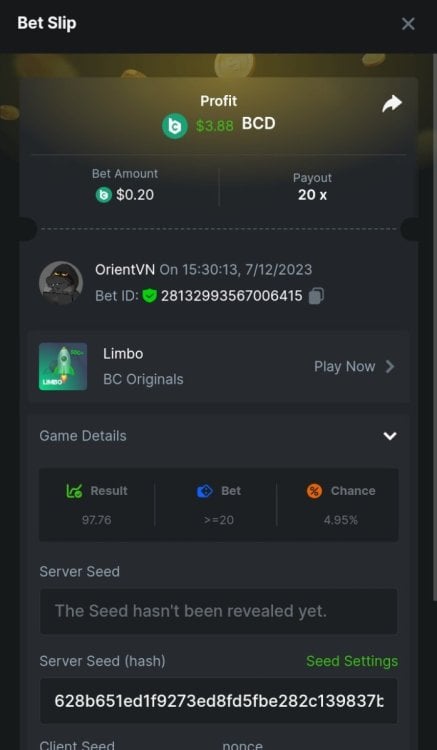The image size is (437, 750).
Task: Click the Play Now arrow chevron
Action: [x=390, y=367]
